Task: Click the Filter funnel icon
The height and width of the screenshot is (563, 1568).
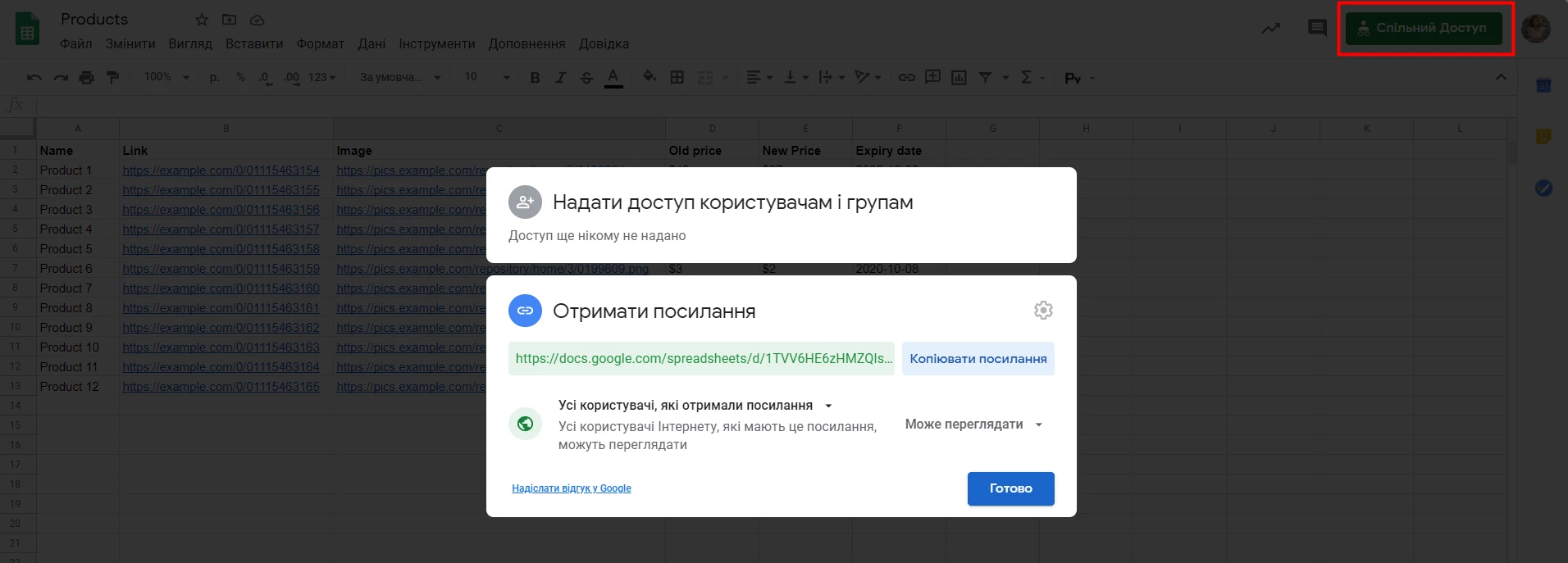Action: [985, 77]
